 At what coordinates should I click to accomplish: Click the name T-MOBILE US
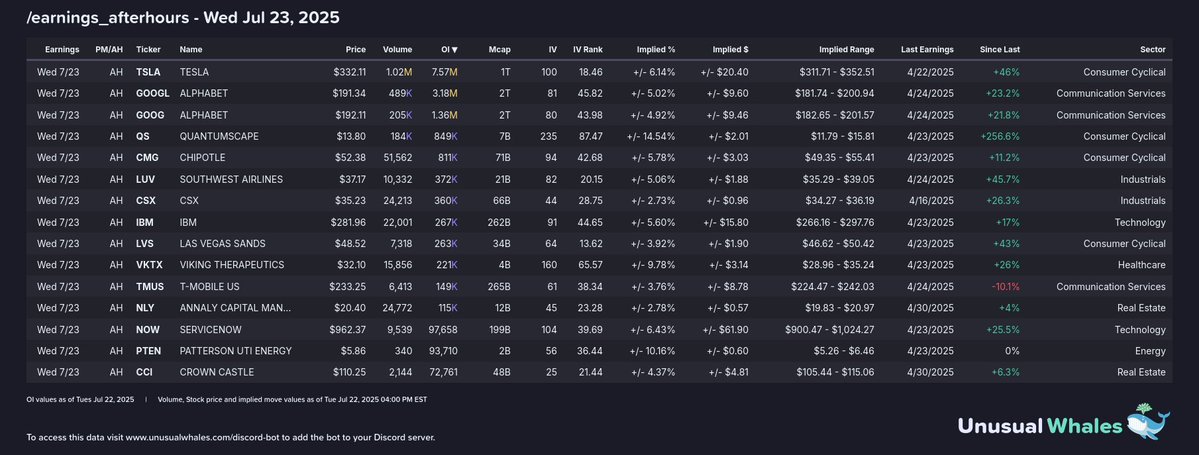210,287
